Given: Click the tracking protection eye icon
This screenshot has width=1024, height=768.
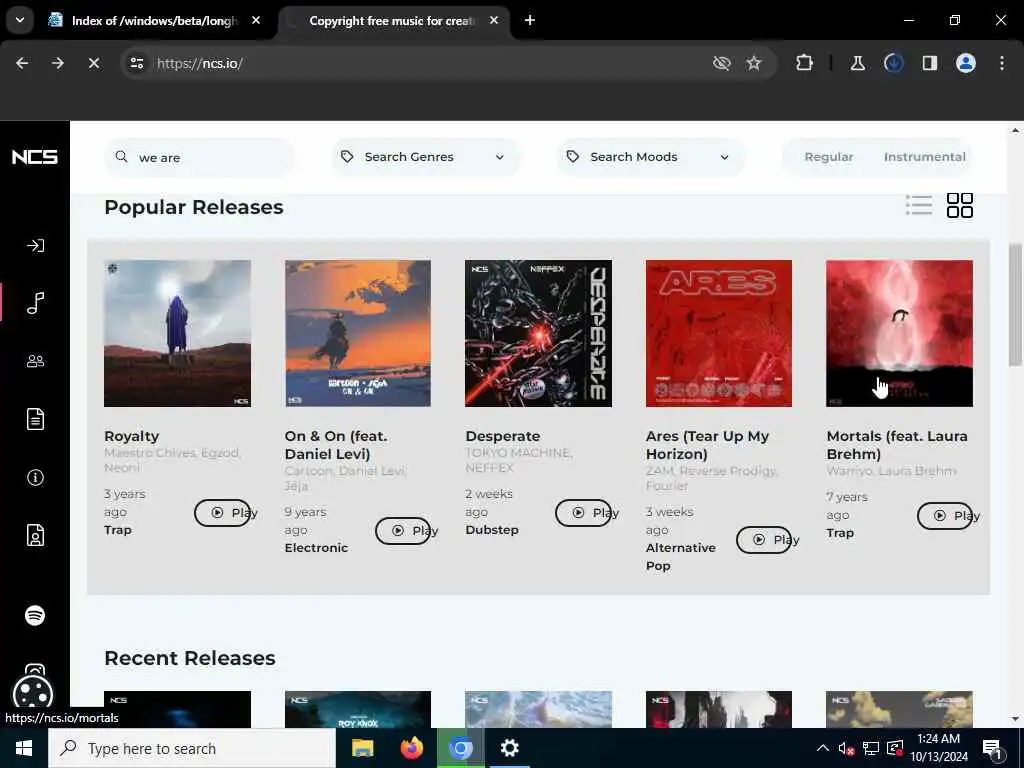Looking at the screenshot, I should point(721,63).
